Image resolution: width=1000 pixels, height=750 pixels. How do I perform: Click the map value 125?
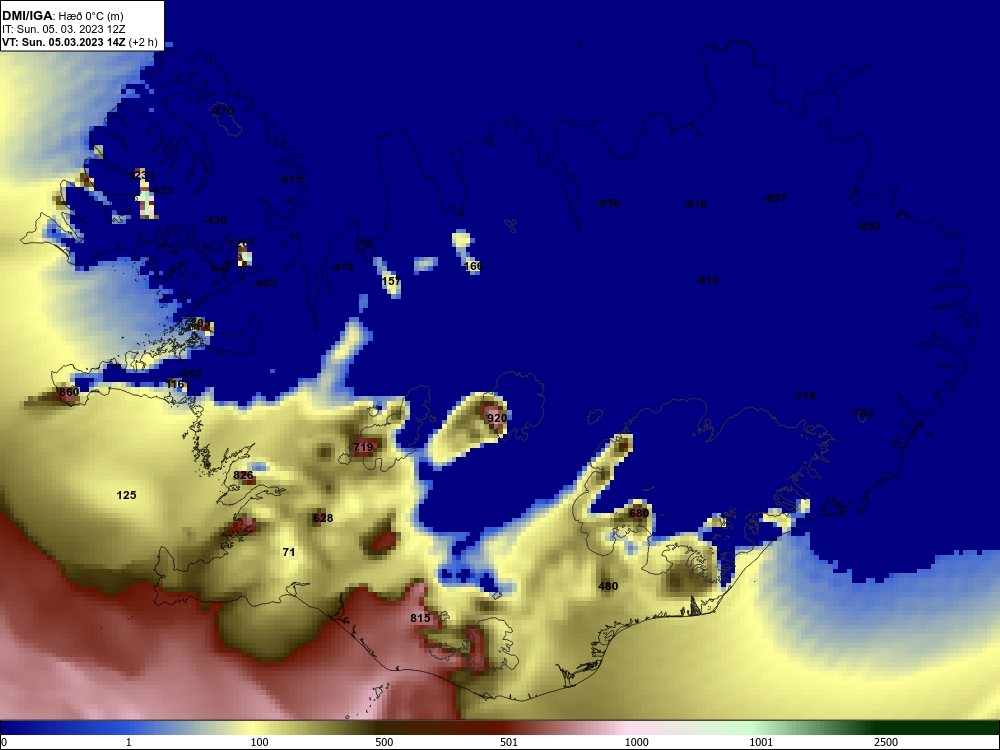tap(126, 495)
